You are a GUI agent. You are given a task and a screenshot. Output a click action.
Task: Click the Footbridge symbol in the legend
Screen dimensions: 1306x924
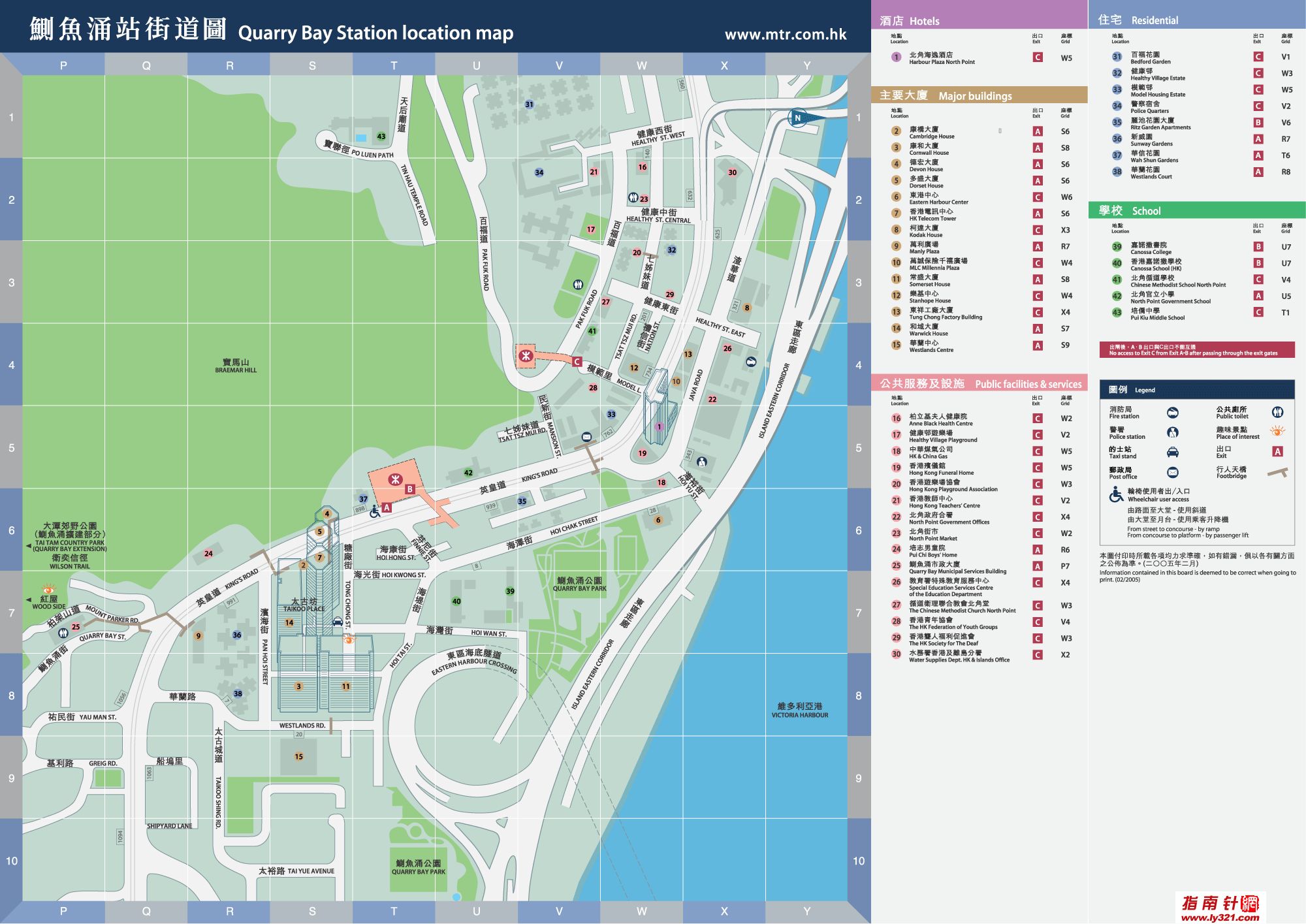click(x=1277, y=472)
